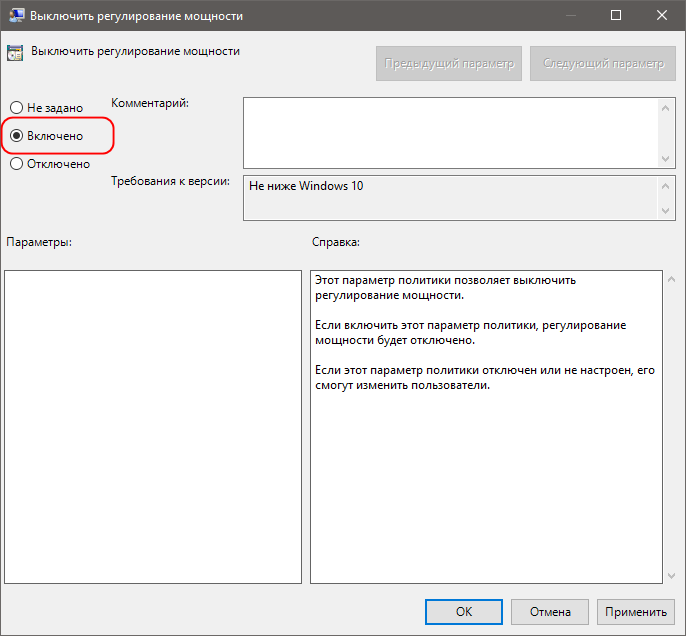686x636 pixels.
Task: Click the "Применить" button
Action: (x=636, y=612)
